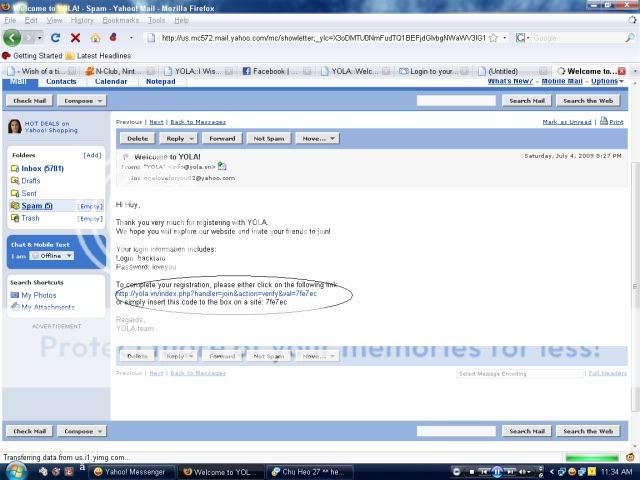Open the bottom Compose dropdown
The height and width of the screenshot is (480, 640).
(82, 431)
